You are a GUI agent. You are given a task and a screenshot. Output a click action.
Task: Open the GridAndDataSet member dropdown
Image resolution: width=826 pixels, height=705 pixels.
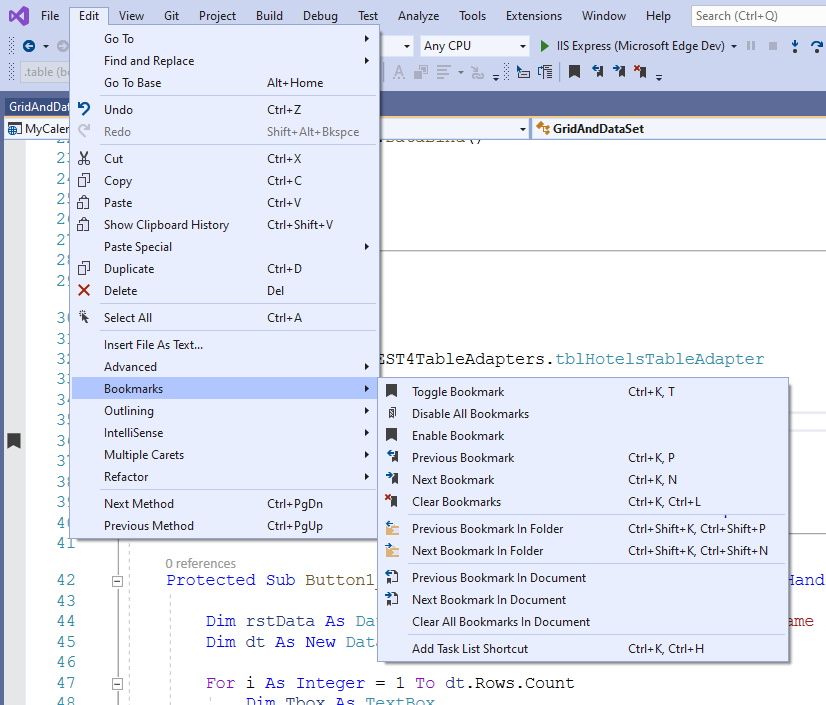point(678,129)
